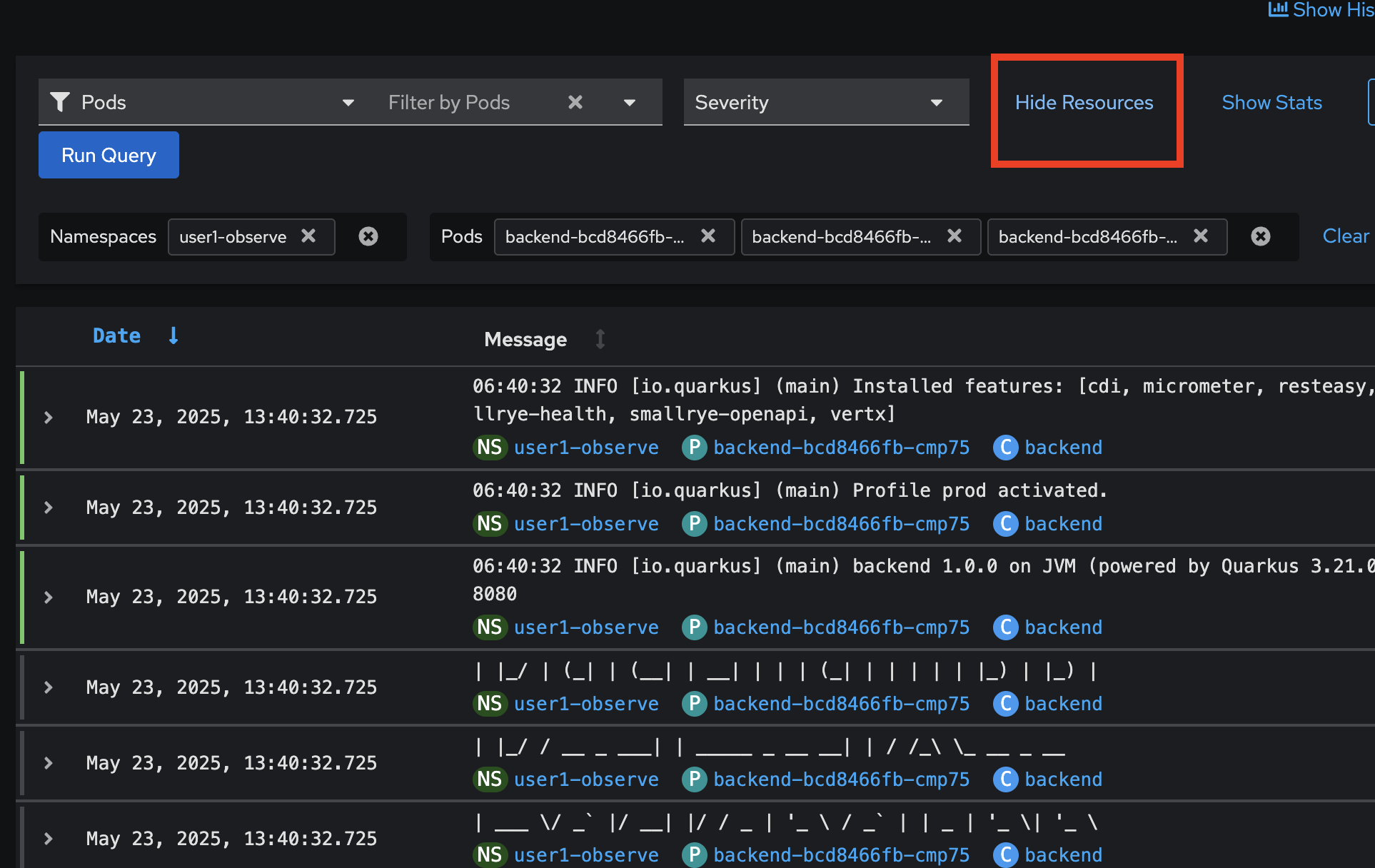1375x868 pixels.
Task: Expand the 'Profile prod activated' log row
Action: pyautogui.click(x=49, y=508)
